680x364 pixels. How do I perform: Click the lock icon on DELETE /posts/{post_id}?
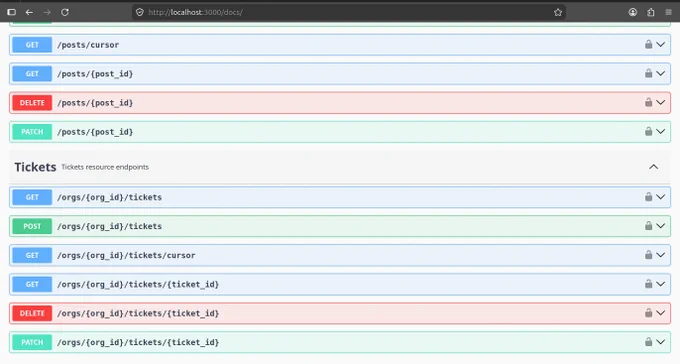[x=648, y=102]
